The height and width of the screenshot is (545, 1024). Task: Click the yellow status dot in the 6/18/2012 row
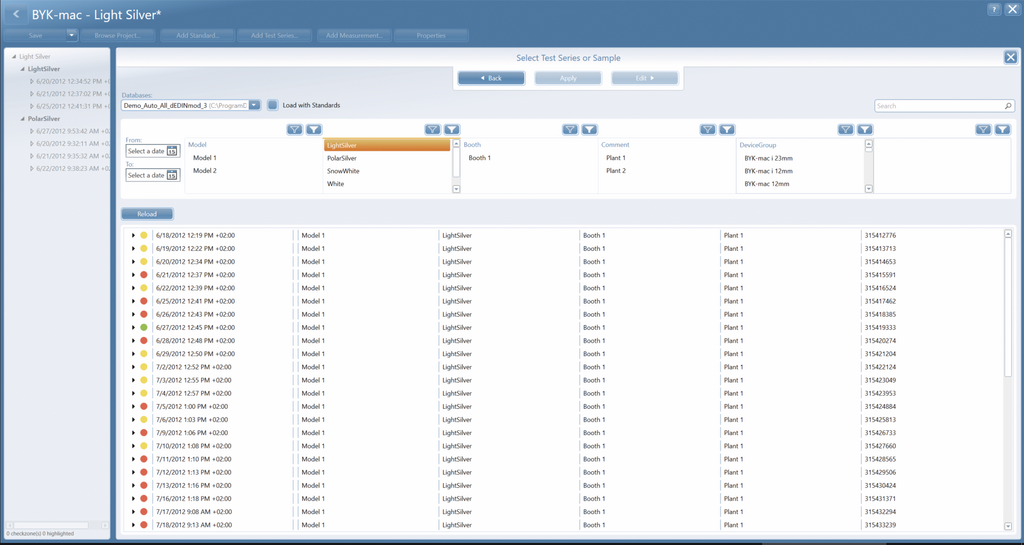click(144, 235)
